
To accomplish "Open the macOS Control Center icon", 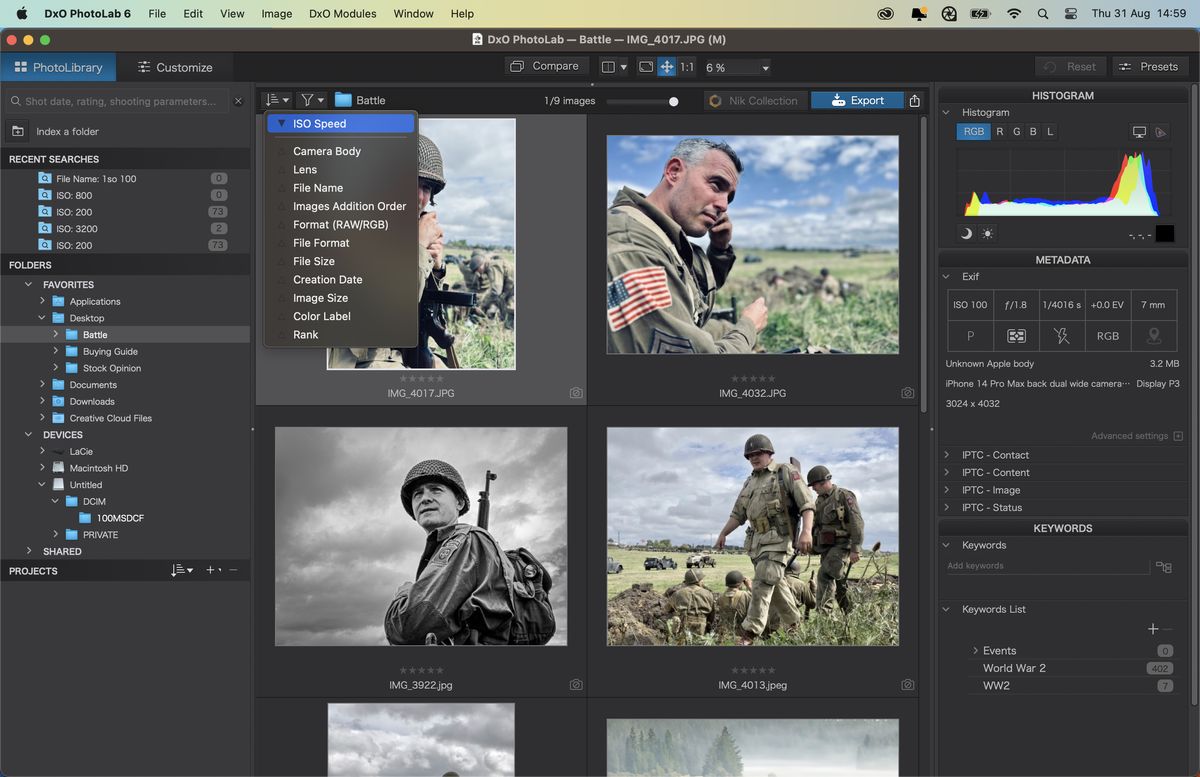I will click(x=1071, y=14).
